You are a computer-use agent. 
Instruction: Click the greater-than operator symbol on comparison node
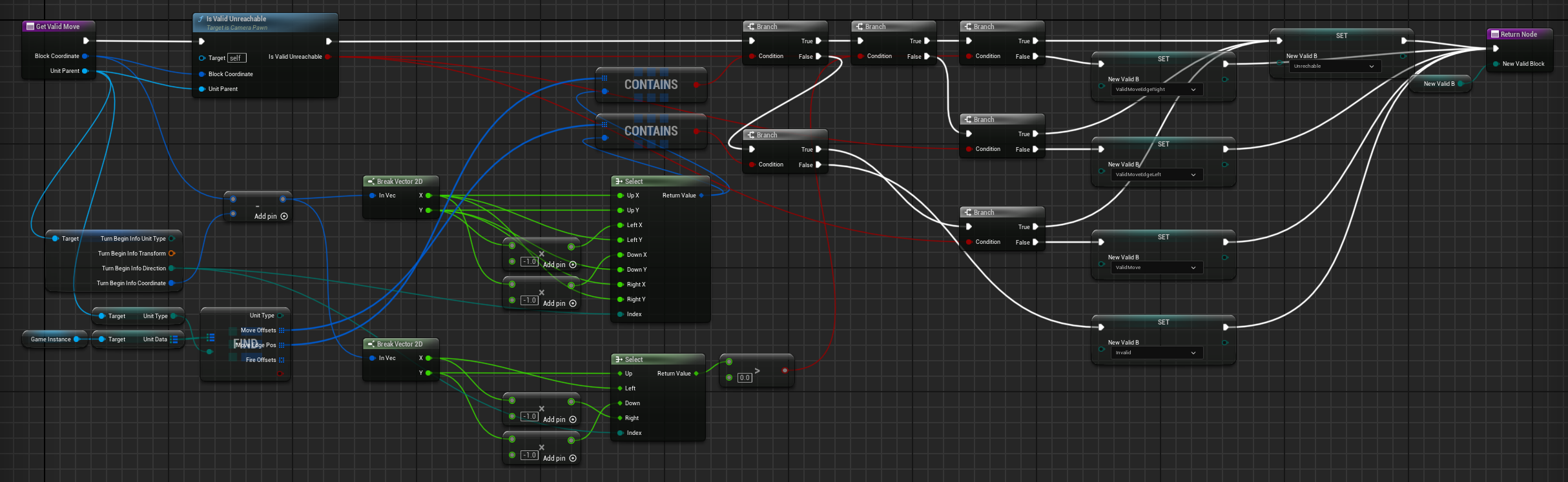point(758,371)
